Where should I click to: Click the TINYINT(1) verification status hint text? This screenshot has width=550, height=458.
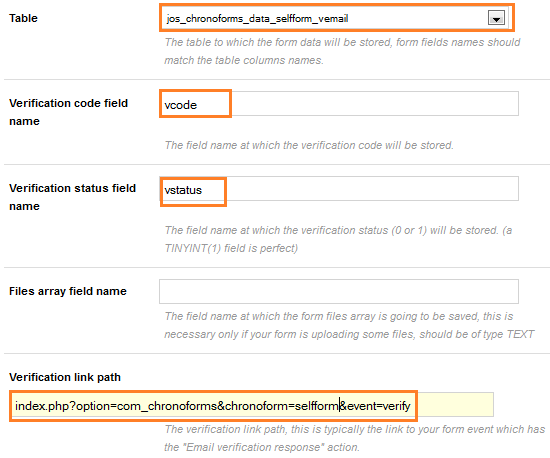coord(338,239)
